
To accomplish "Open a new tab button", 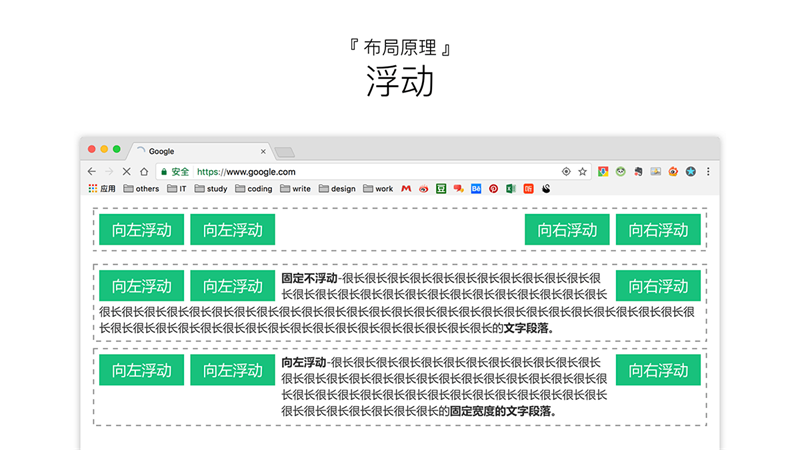I will pos(285,152).
